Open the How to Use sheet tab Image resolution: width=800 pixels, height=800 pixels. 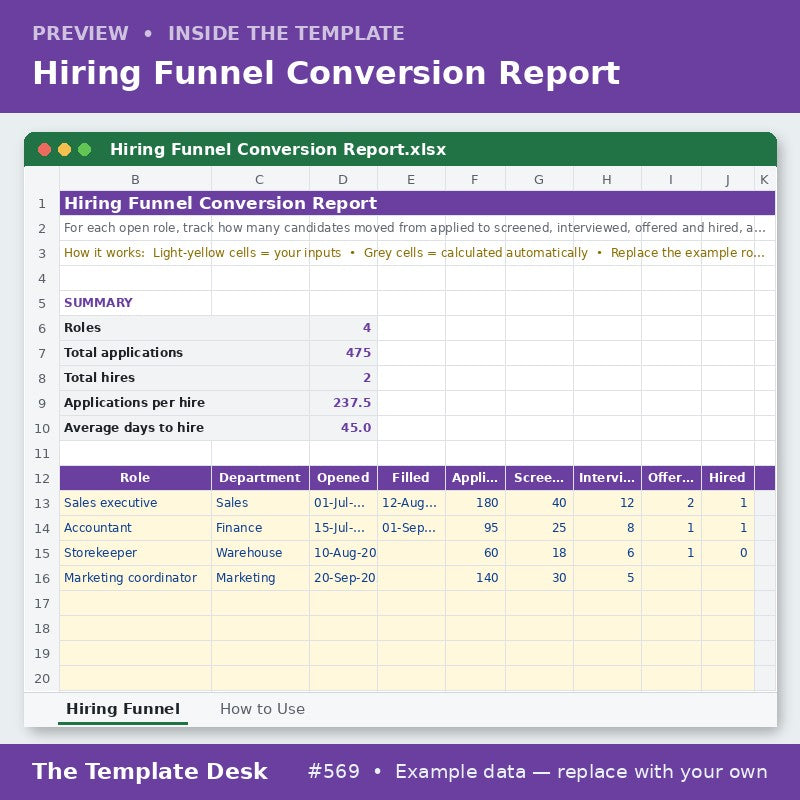pyautogui.click(x=262, y=709)
